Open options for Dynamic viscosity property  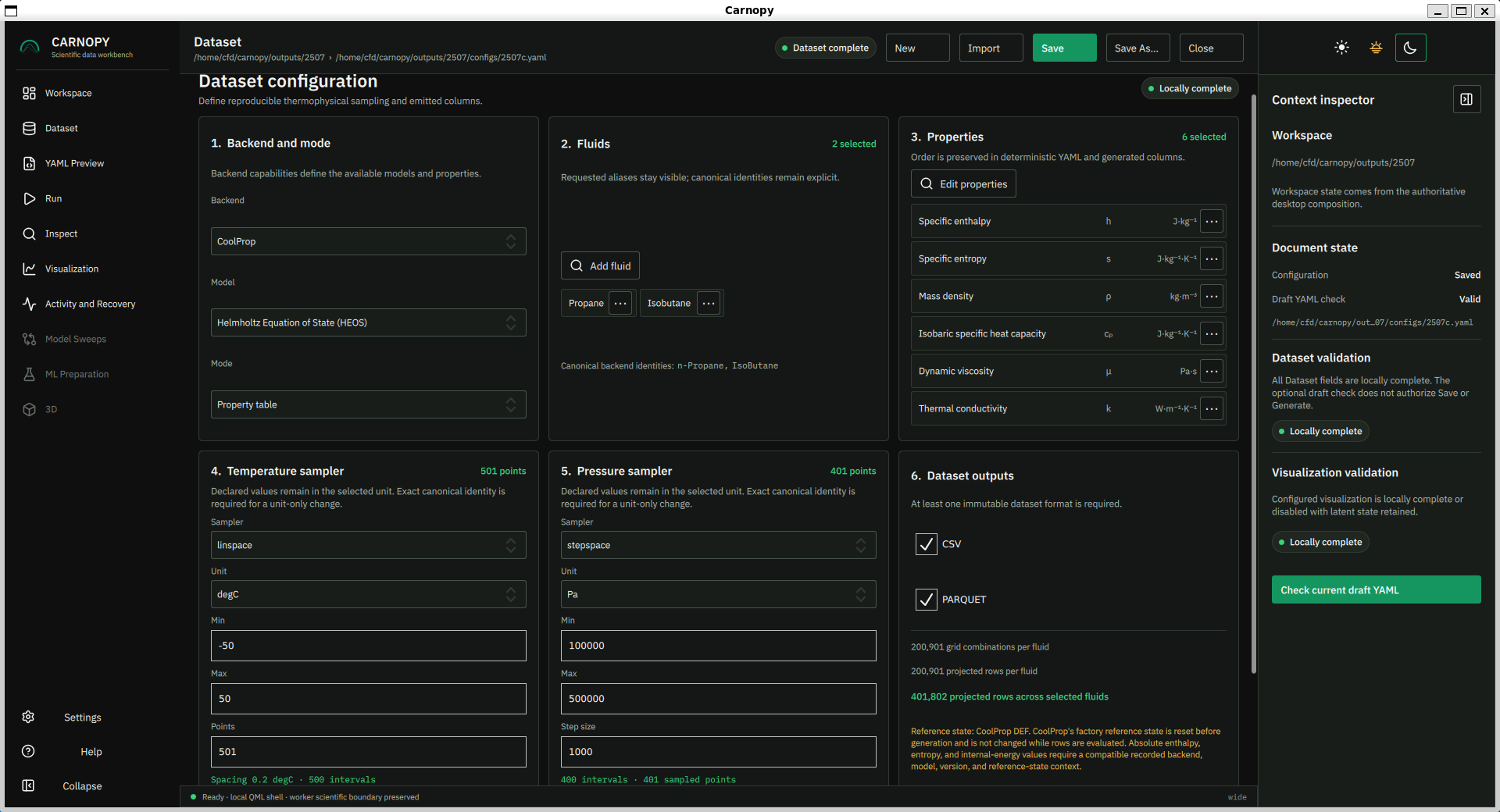point(1212,371)
